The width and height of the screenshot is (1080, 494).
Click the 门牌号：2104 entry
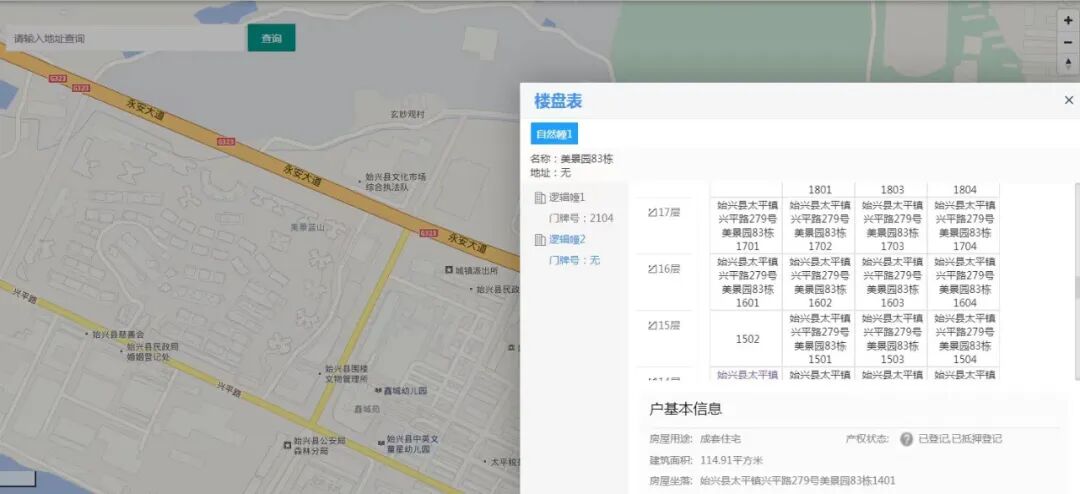(581, 218)
